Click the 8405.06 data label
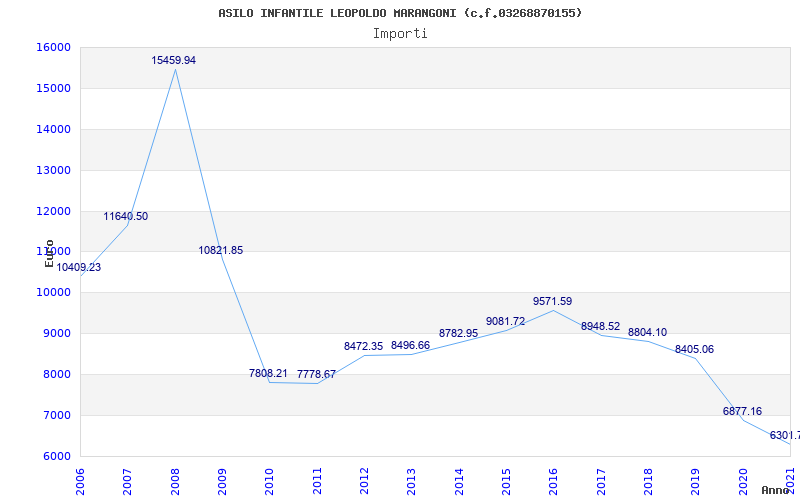Viewport: 800px width, 500px height. (694, 349)
